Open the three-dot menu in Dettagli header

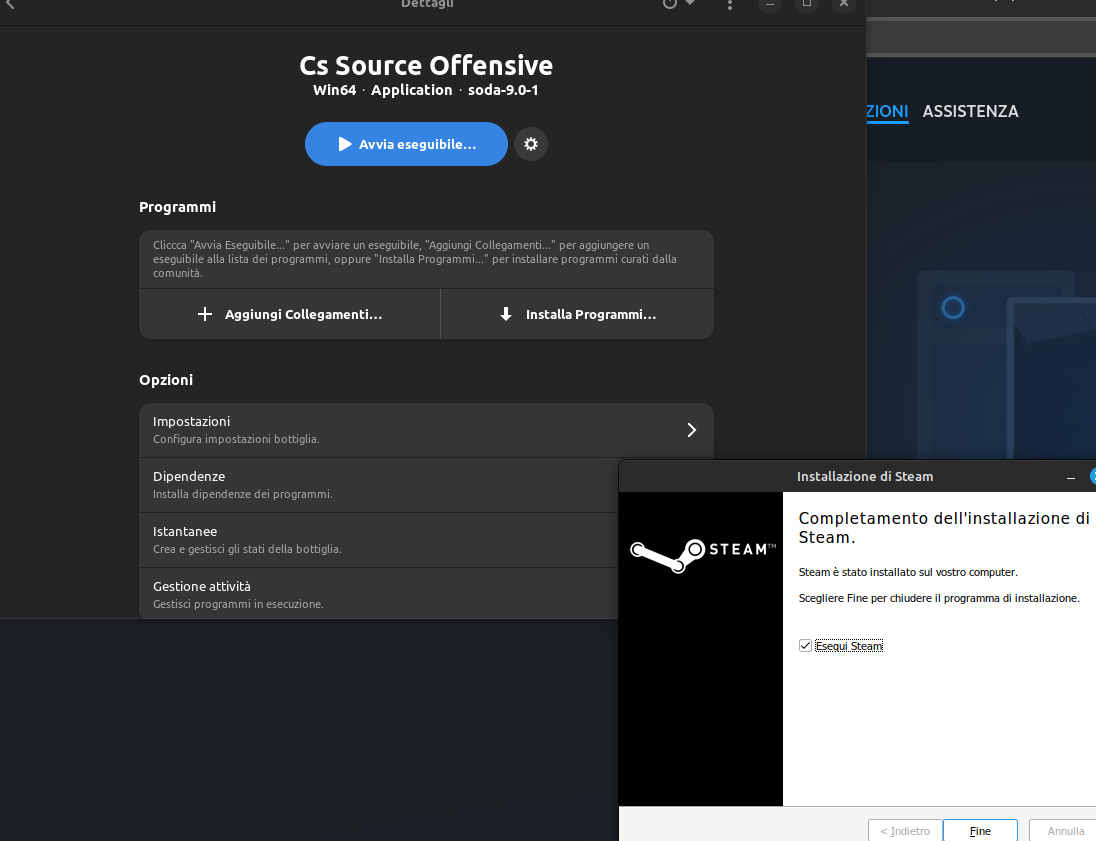[x=730, y=5]
